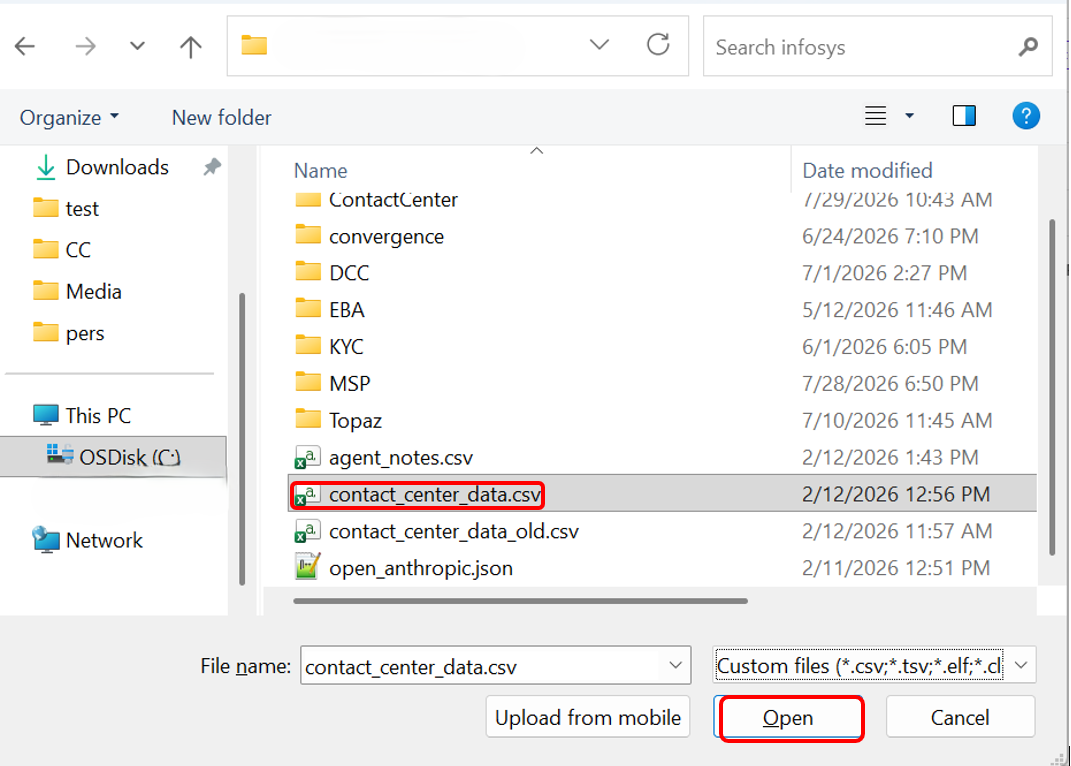Open the Help button

1026,115
